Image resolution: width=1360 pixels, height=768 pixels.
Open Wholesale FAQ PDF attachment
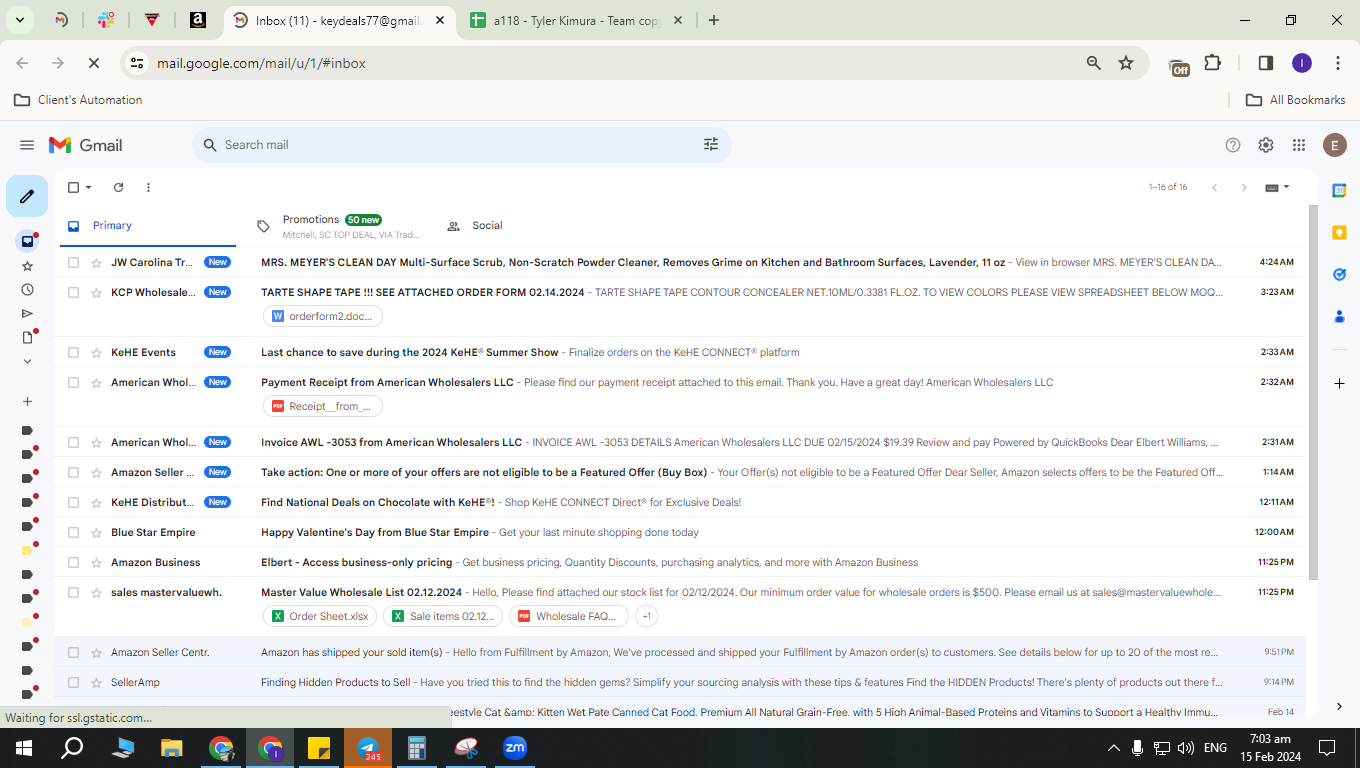(x=569, y=616)
